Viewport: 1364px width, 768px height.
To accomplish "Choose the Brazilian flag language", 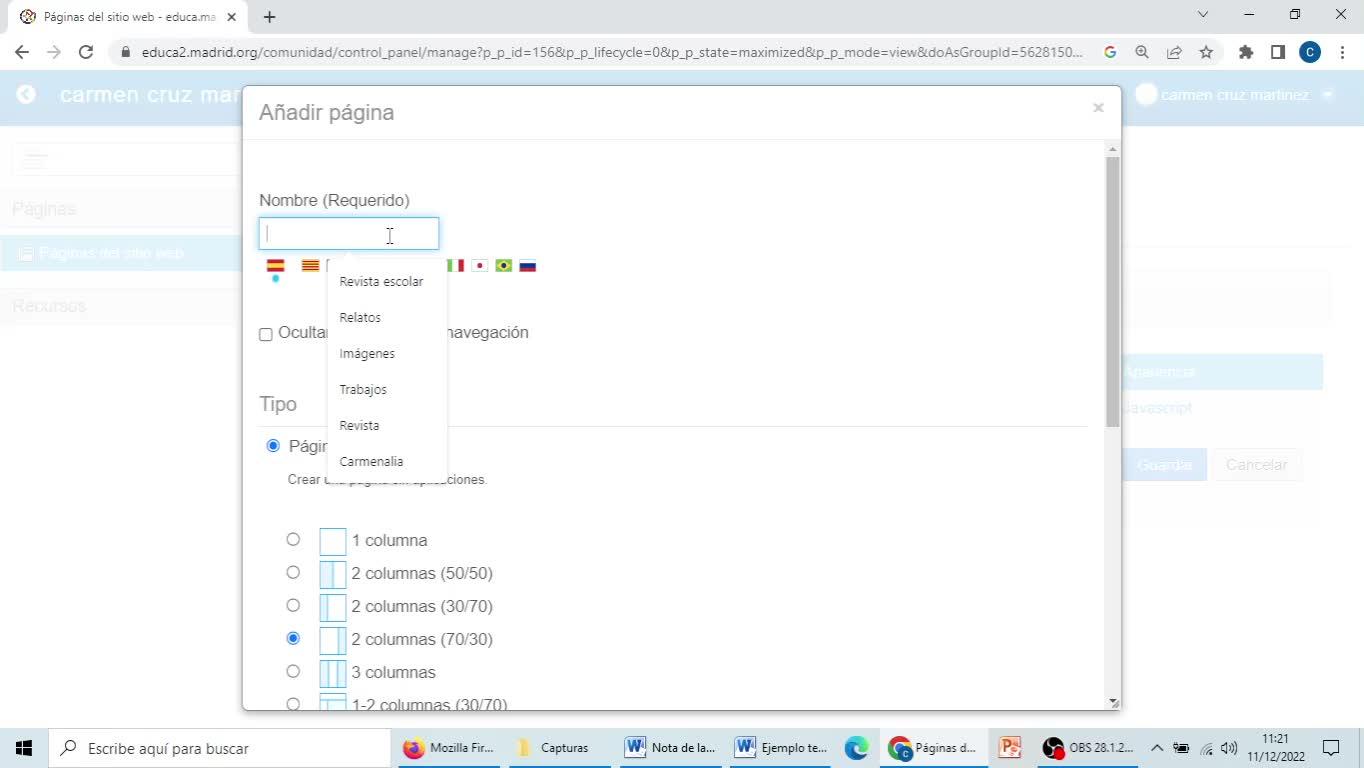I will pos(504,266).
